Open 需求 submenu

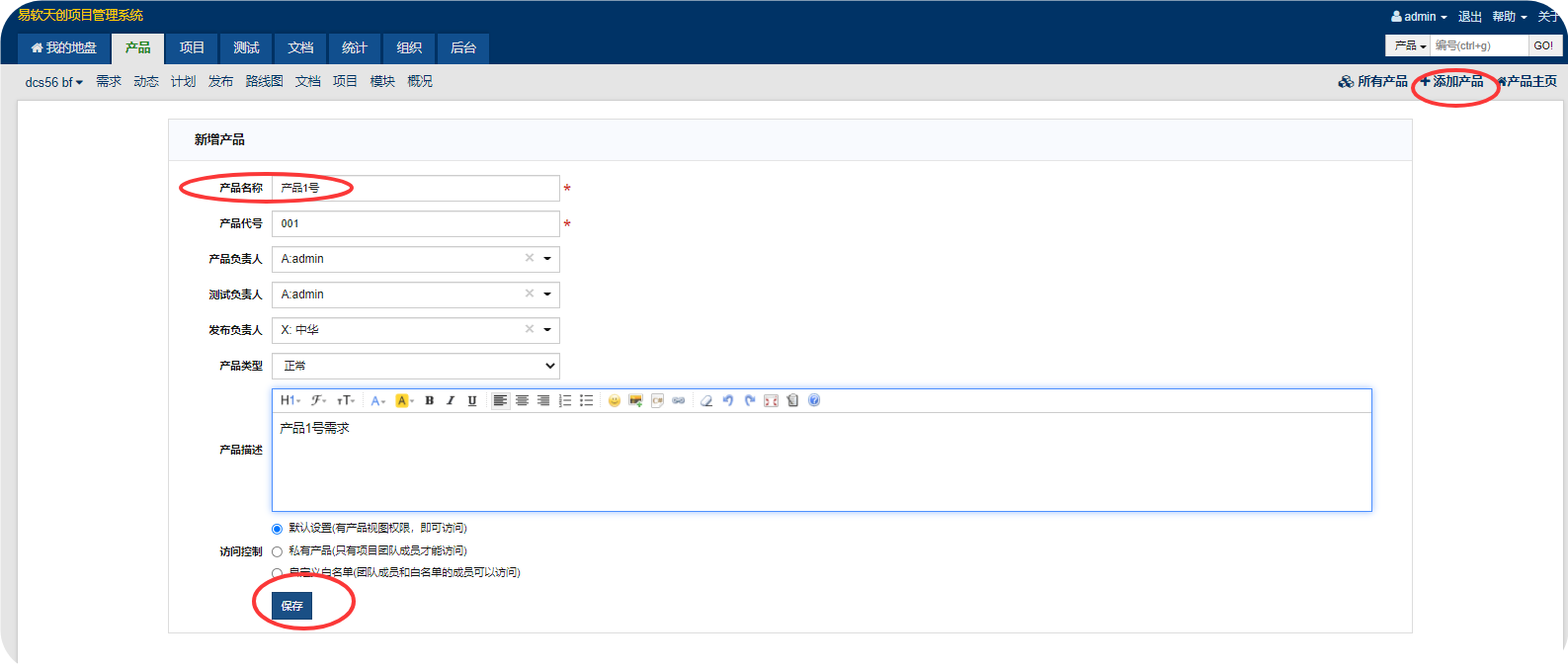109,81
